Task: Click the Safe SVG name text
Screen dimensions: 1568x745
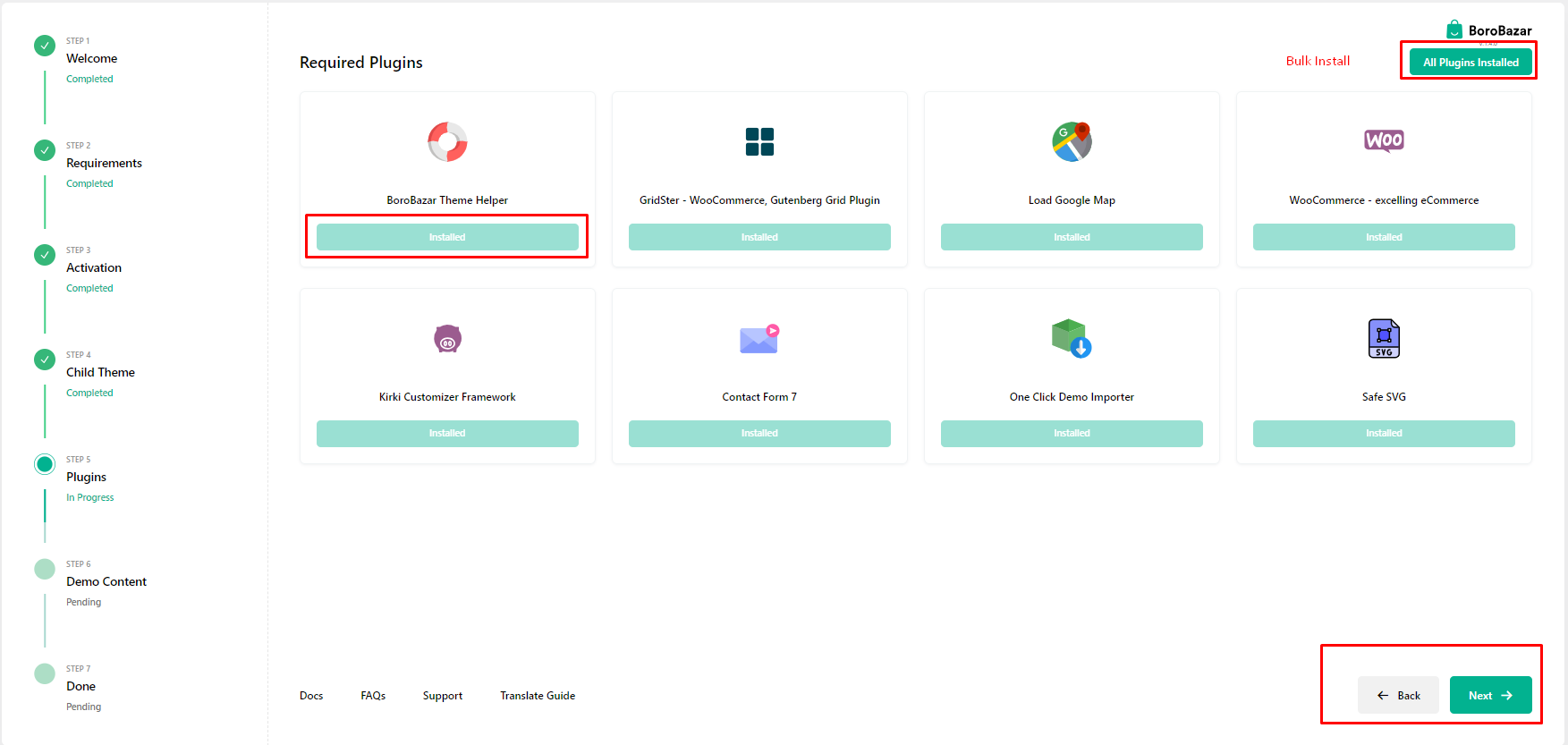Action: [1384, 397]
